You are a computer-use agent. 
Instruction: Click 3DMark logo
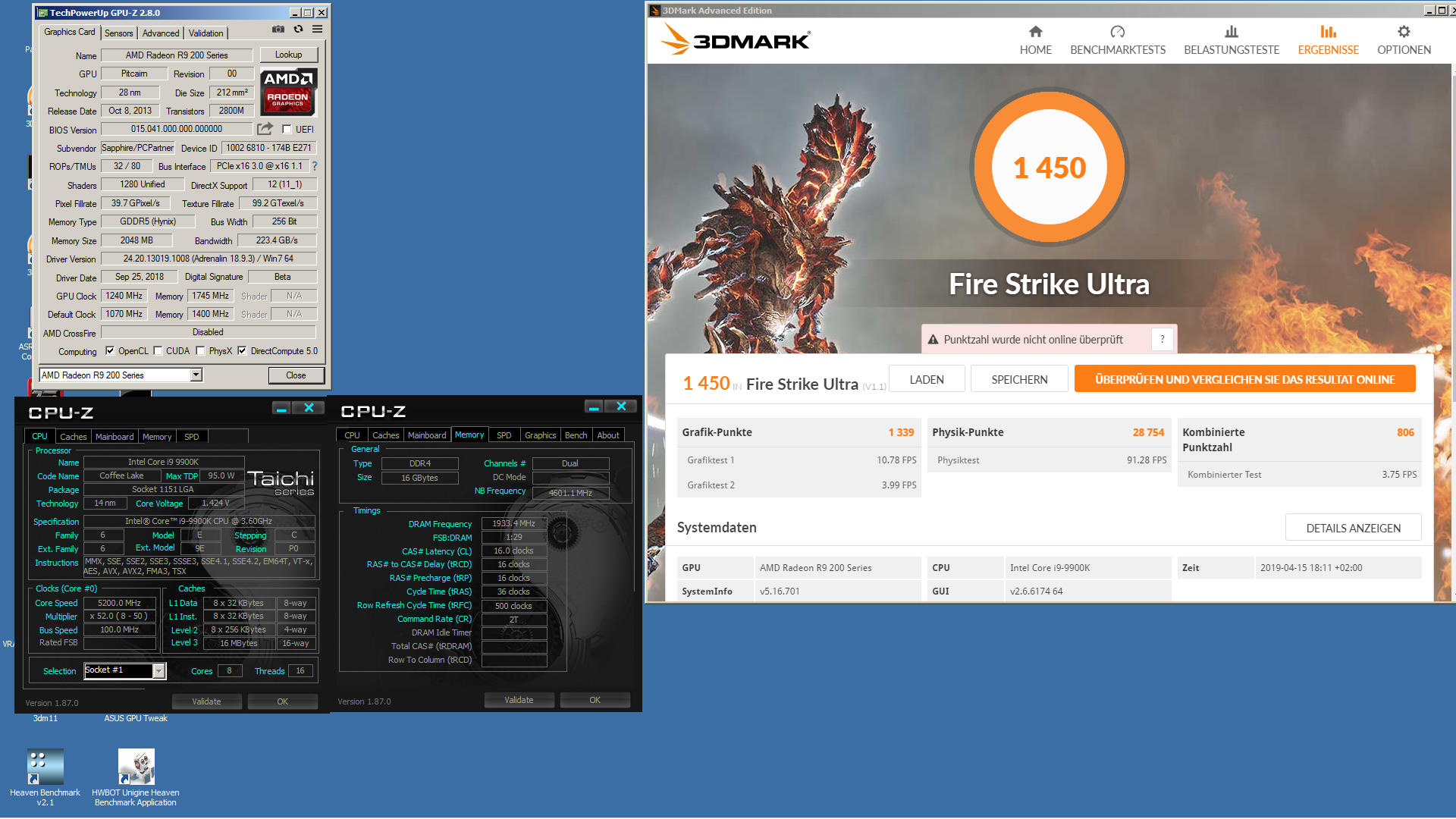(x=735, y=39)
